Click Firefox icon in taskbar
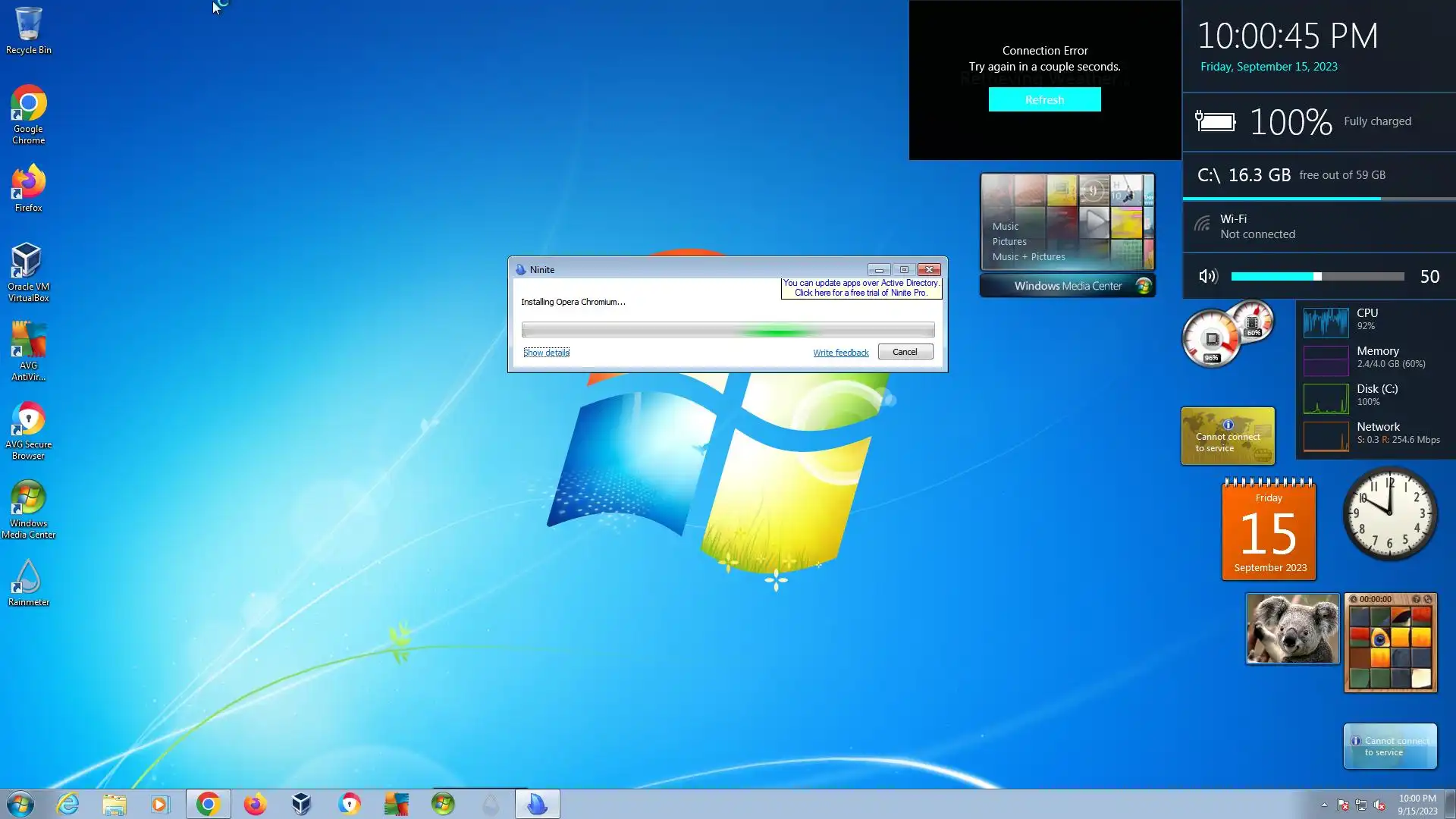 [x=255, y=804]
